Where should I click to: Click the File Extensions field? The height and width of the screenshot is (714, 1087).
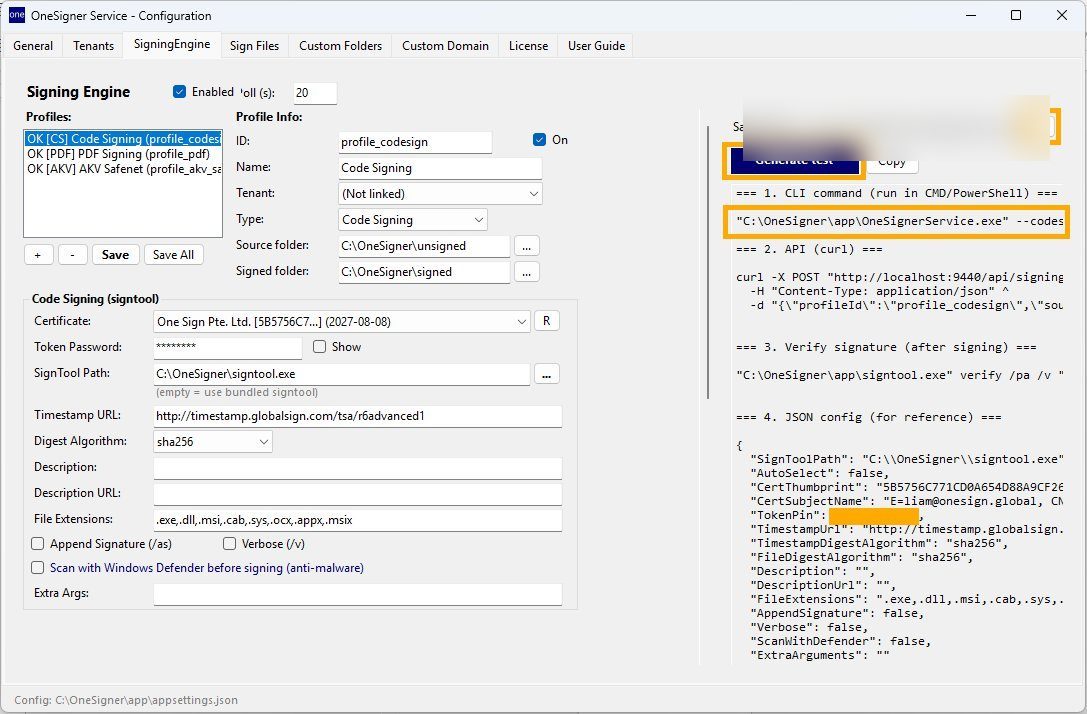pyautogui.click(x=358, y=520)
